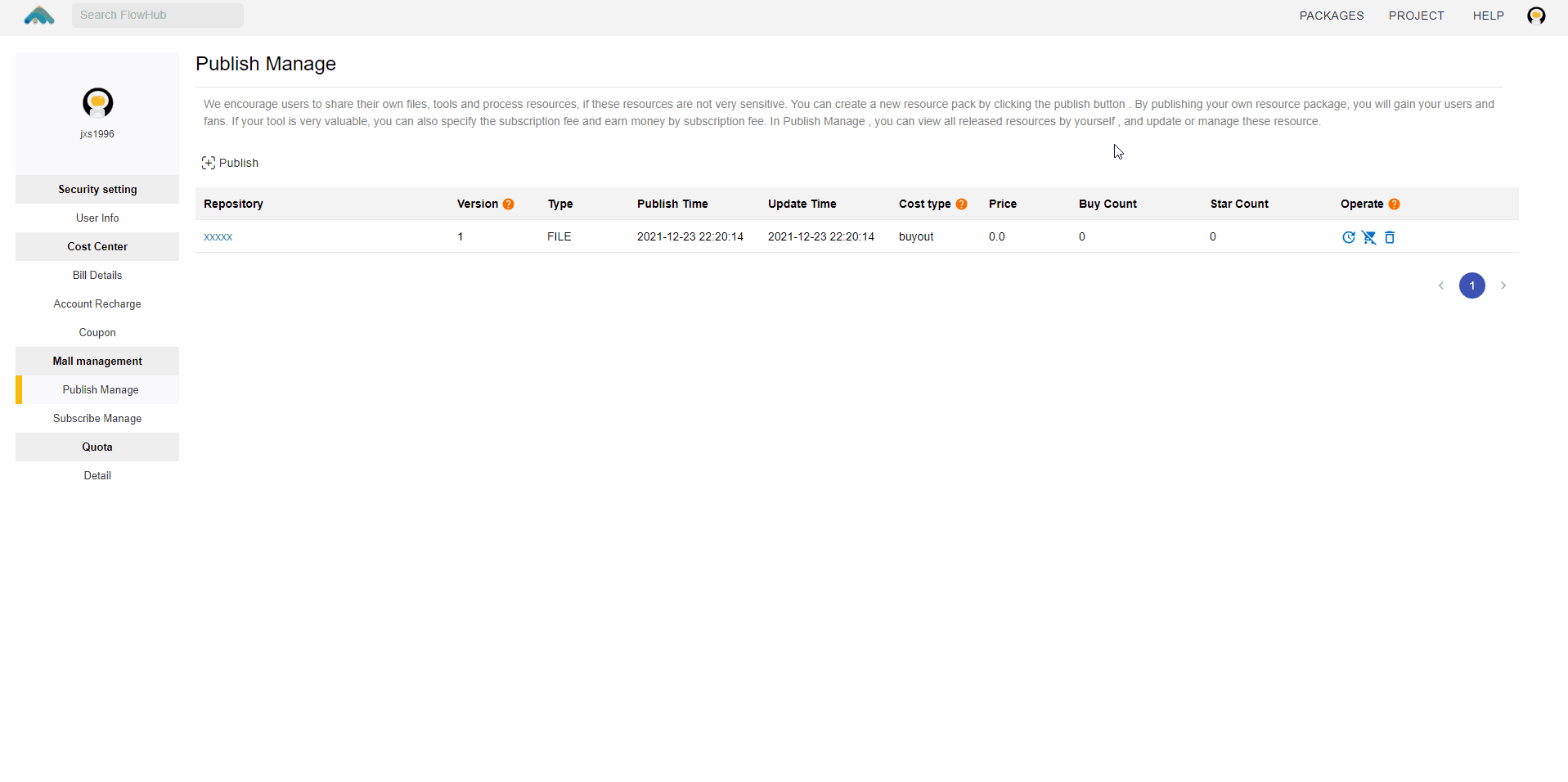The height and width of the screenshot is (782, 1568).
Task: Open Account Recharge page
Action: pos(97,303)
